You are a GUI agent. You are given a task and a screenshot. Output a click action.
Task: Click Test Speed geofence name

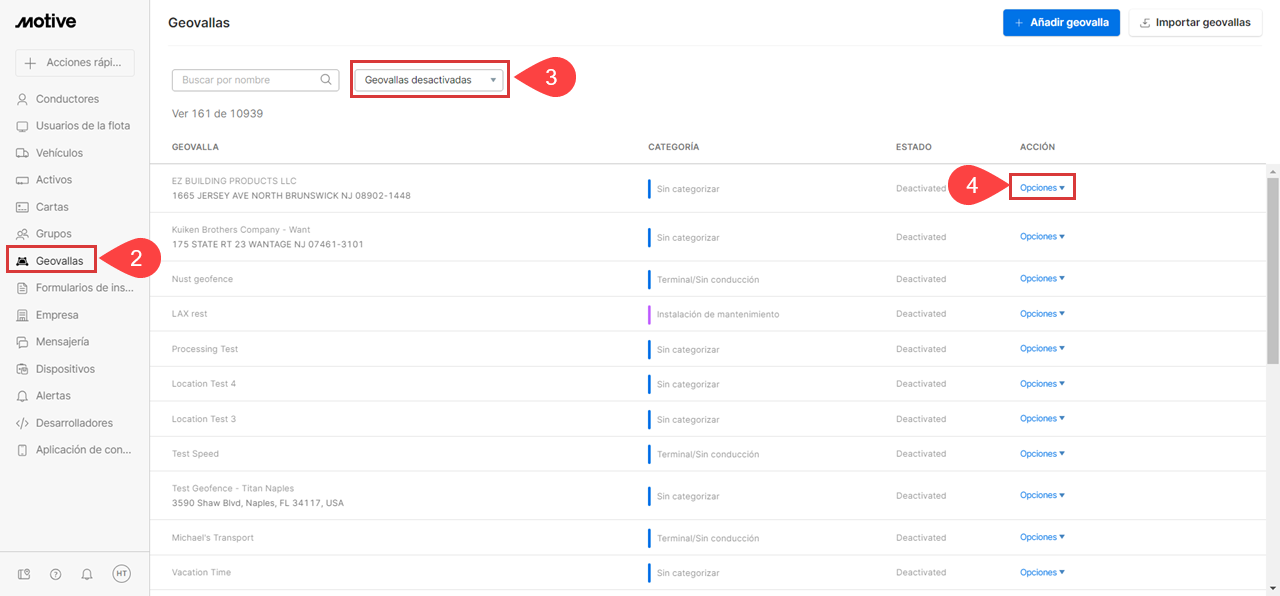[x=195, y=454]
